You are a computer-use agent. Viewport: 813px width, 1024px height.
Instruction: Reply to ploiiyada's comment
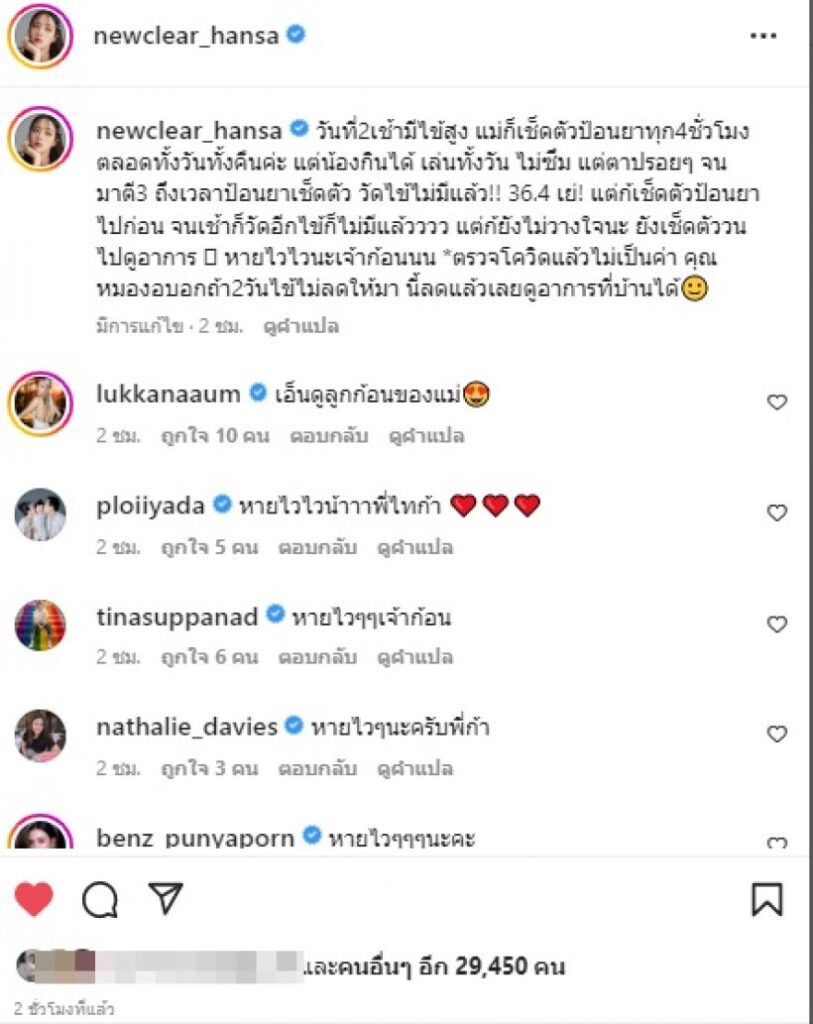click(317, 547)
